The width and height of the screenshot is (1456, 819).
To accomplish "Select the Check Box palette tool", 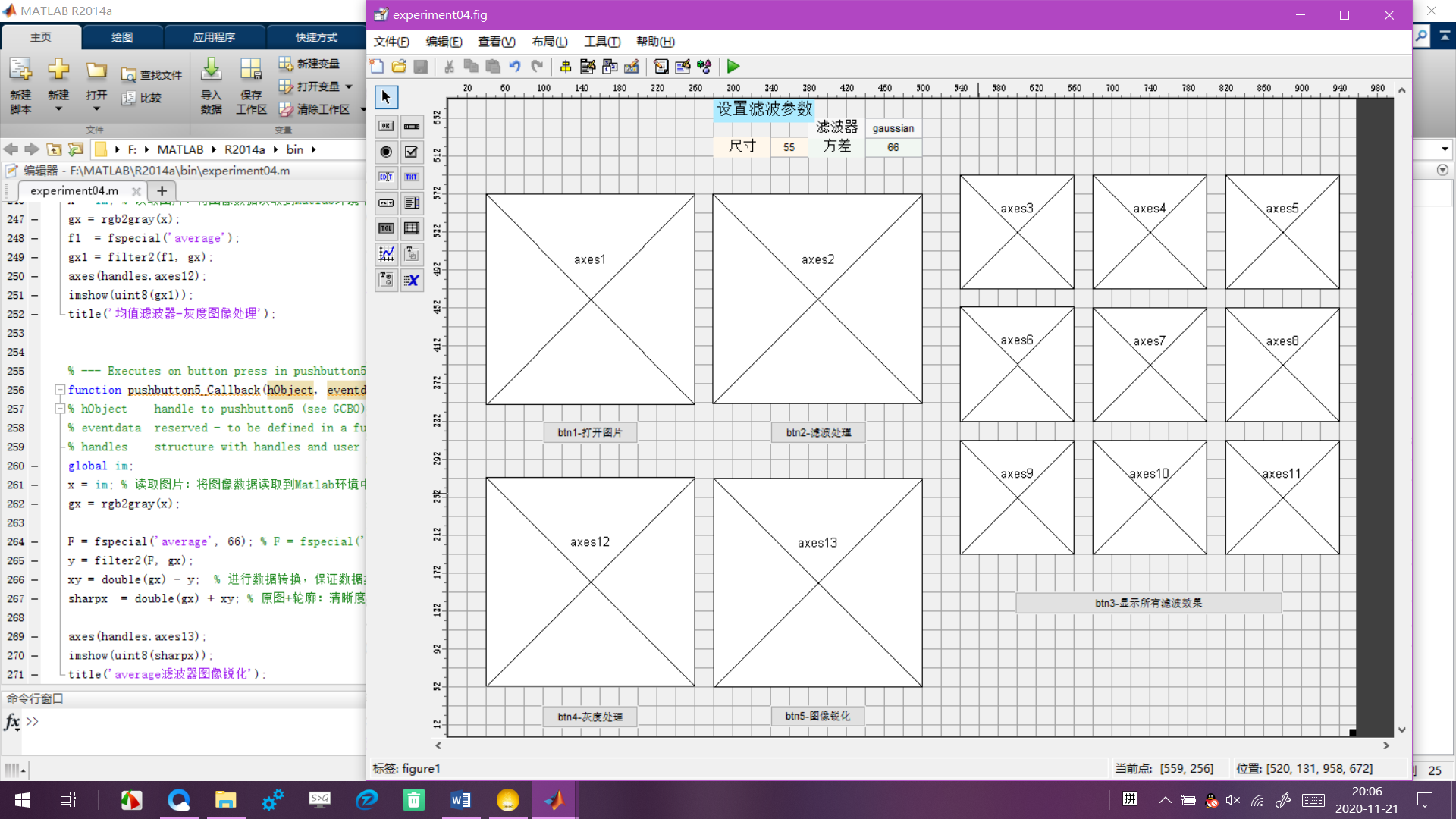I will tap(412, 152).
